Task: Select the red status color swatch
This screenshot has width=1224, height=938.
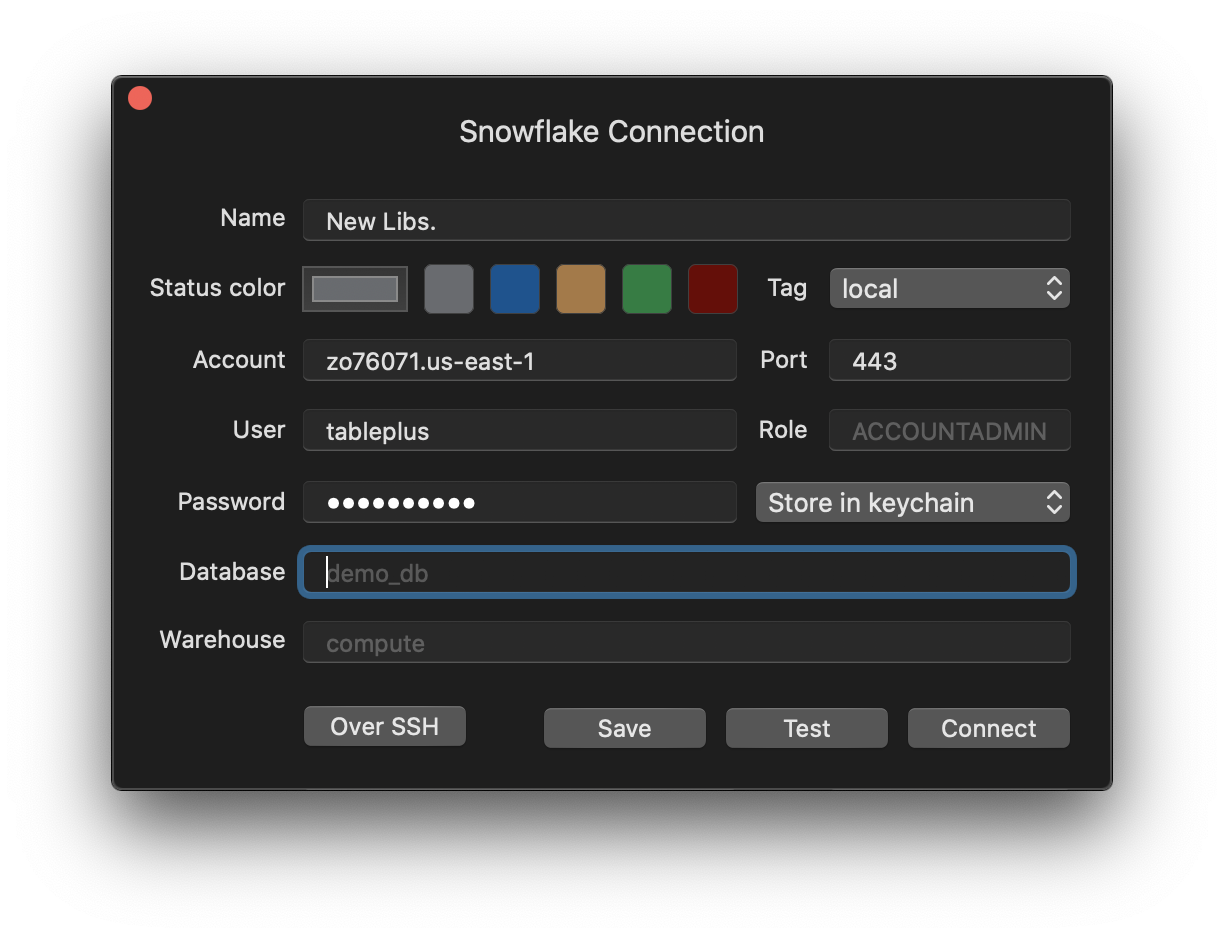Action: point(712,288)
